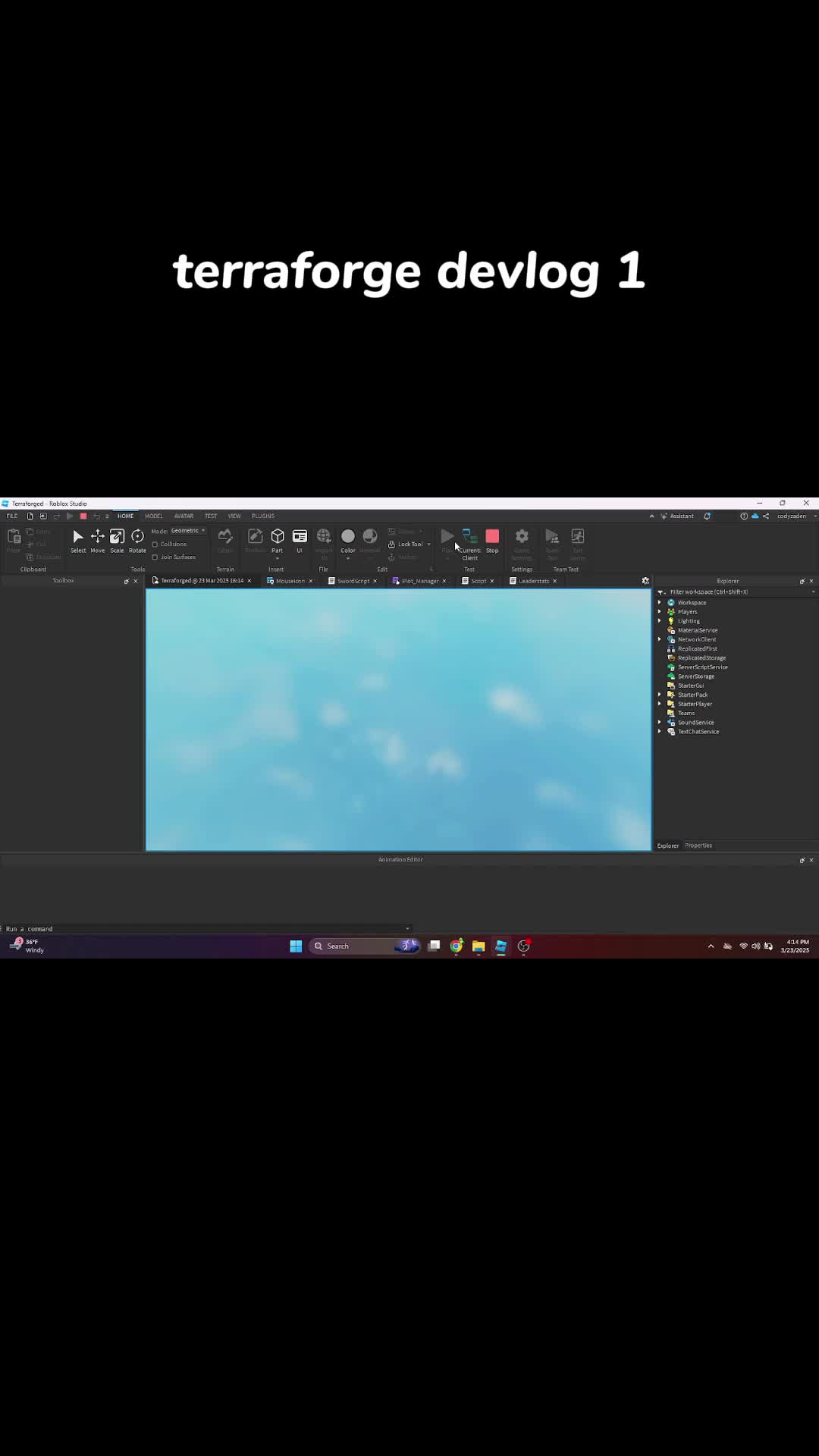Expand the Workspace tree node
The width and height of the screenshot is (819, 1456).
coord(659,603)
